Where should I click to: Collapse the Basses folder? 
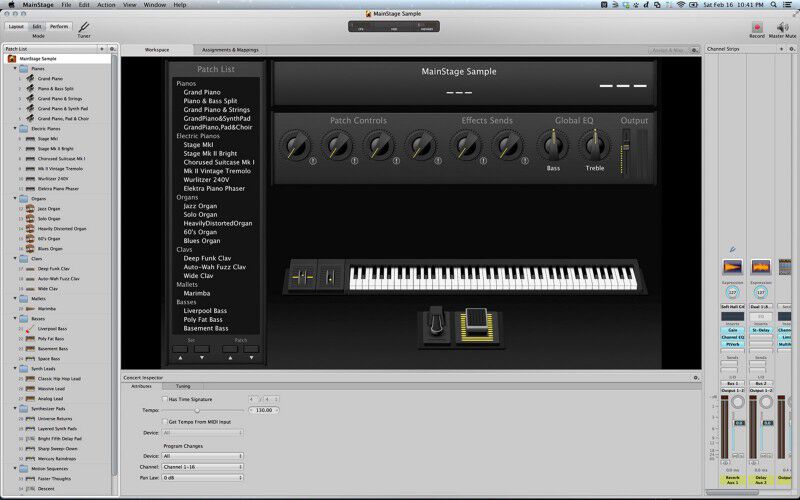click(x=15, y=318)
